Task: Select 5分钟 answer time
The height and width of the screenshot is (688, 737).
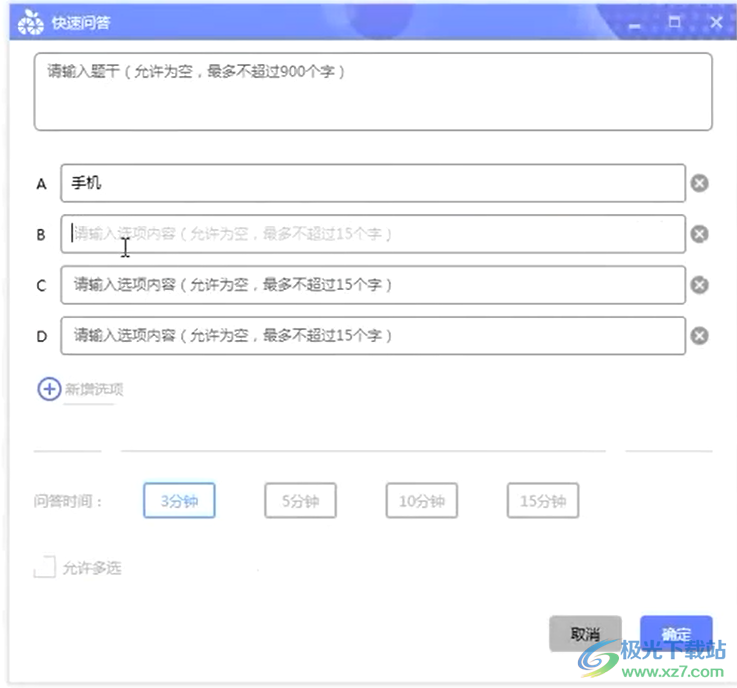Action: tap(300, 500)
